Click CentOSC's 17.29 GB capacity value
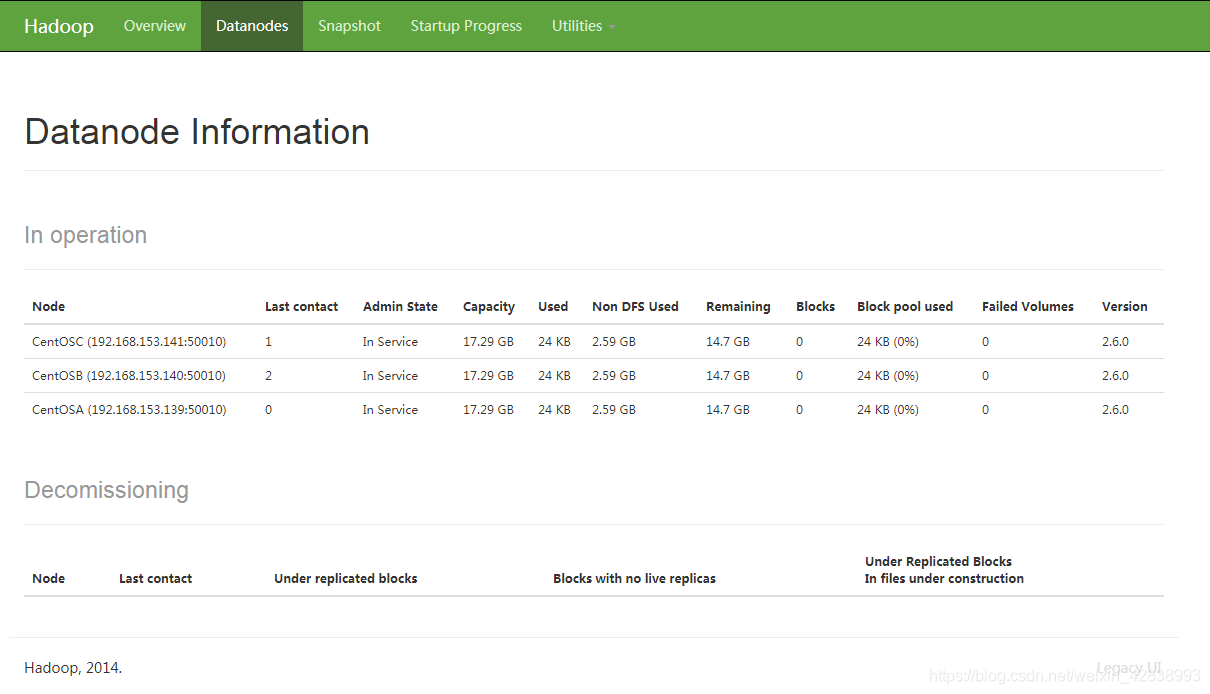 (x=488, y=342)
